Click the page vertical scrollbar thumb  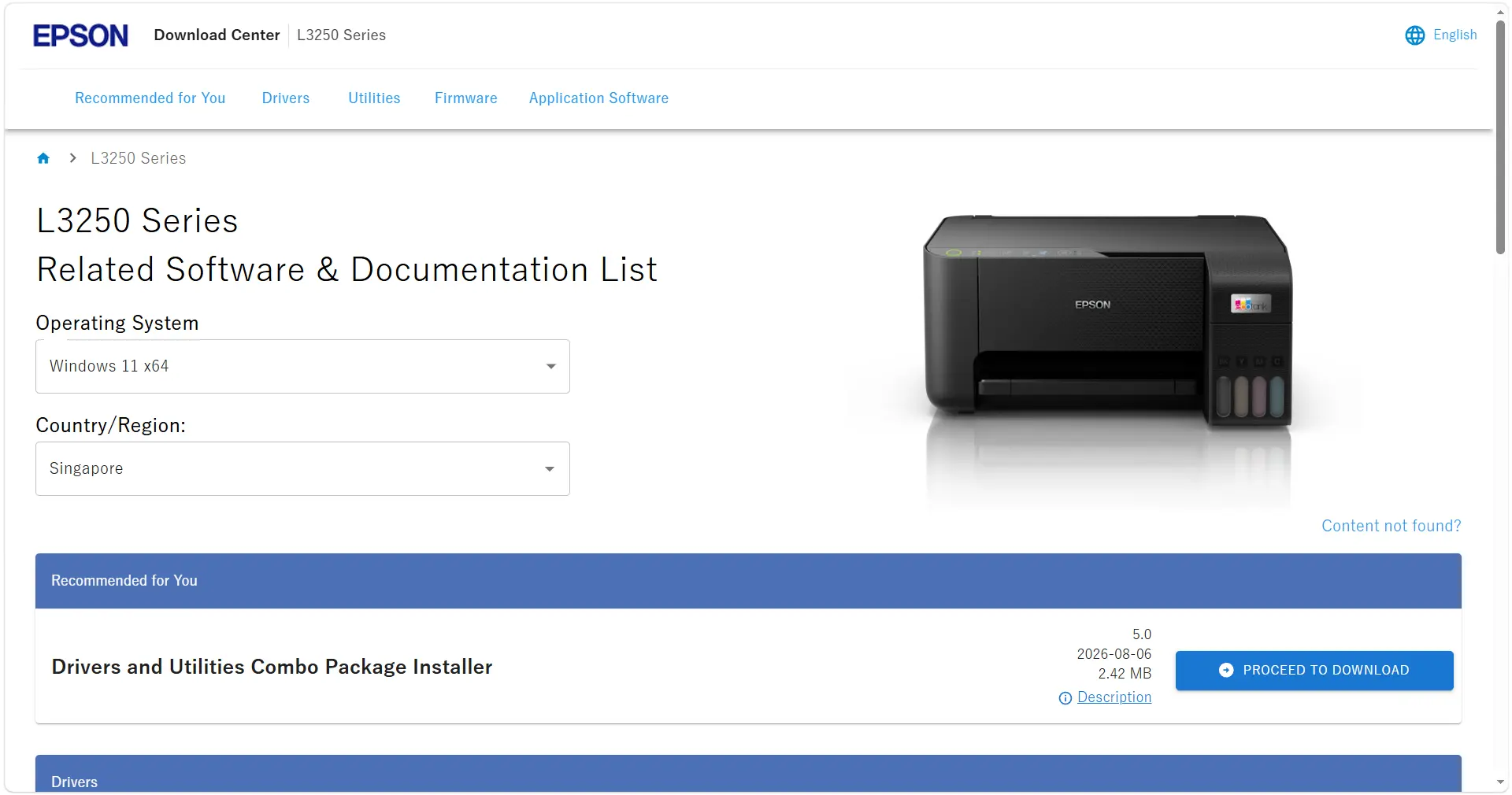point(1501,138)
